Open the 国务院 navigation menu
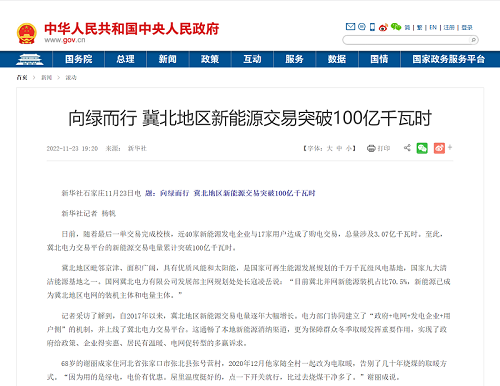Viewport: 500px width, 386px height. (x=79, y=59)
